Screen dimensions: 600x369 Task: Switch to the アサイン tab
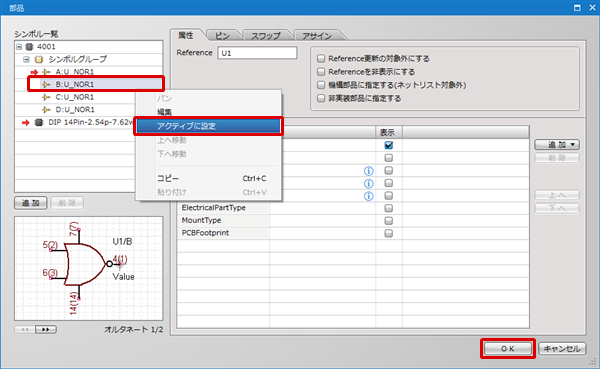tap(317, 36)
